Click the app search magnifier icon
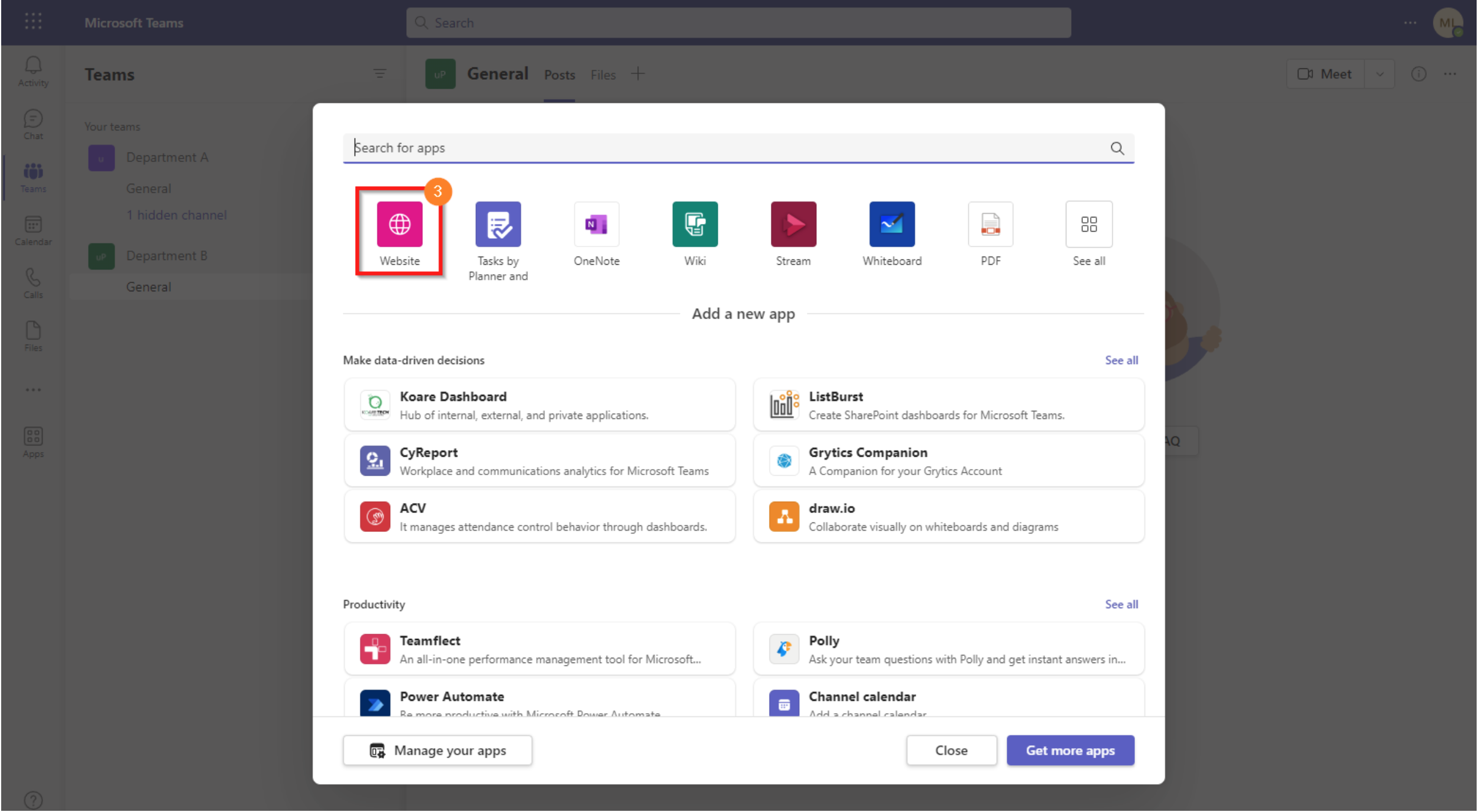Image resolution: width=1479 pixels, height=812 pixels. tap(1117, 148)
